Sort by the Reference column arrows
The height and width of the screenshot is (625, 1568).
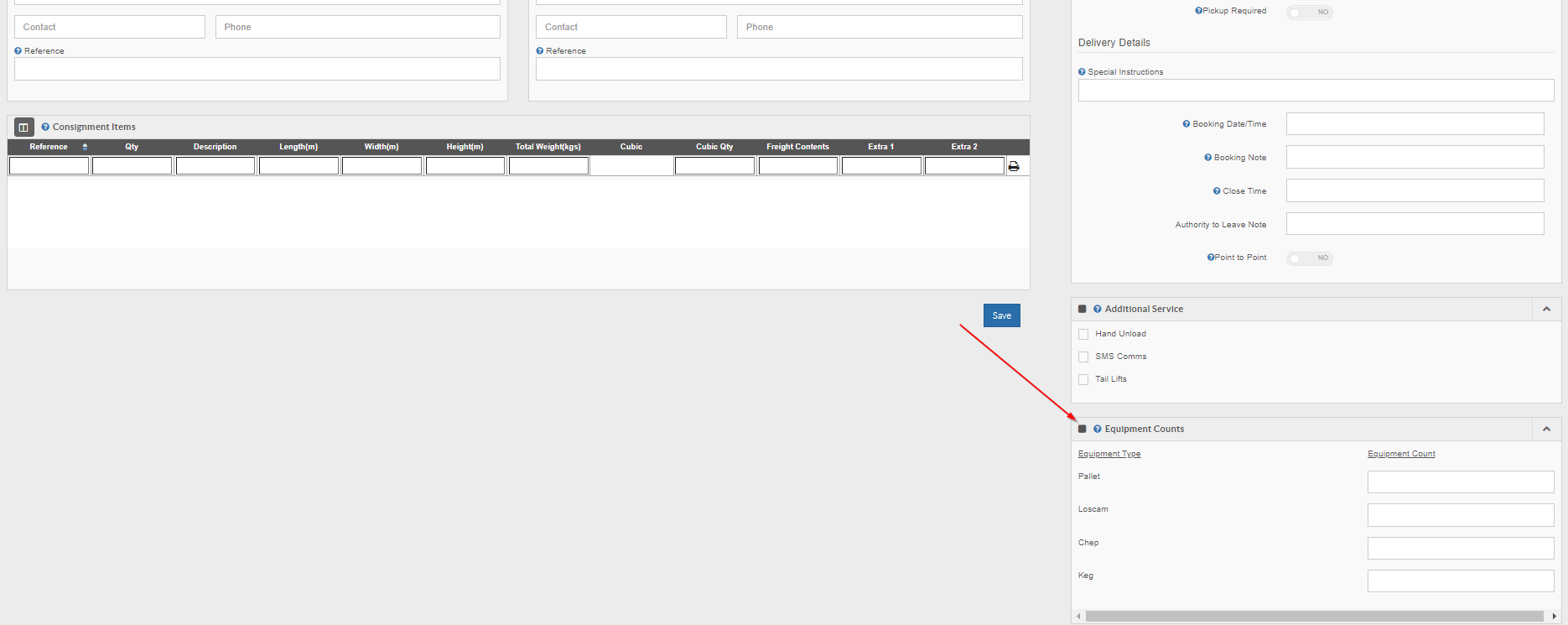(x=85, y=147)
